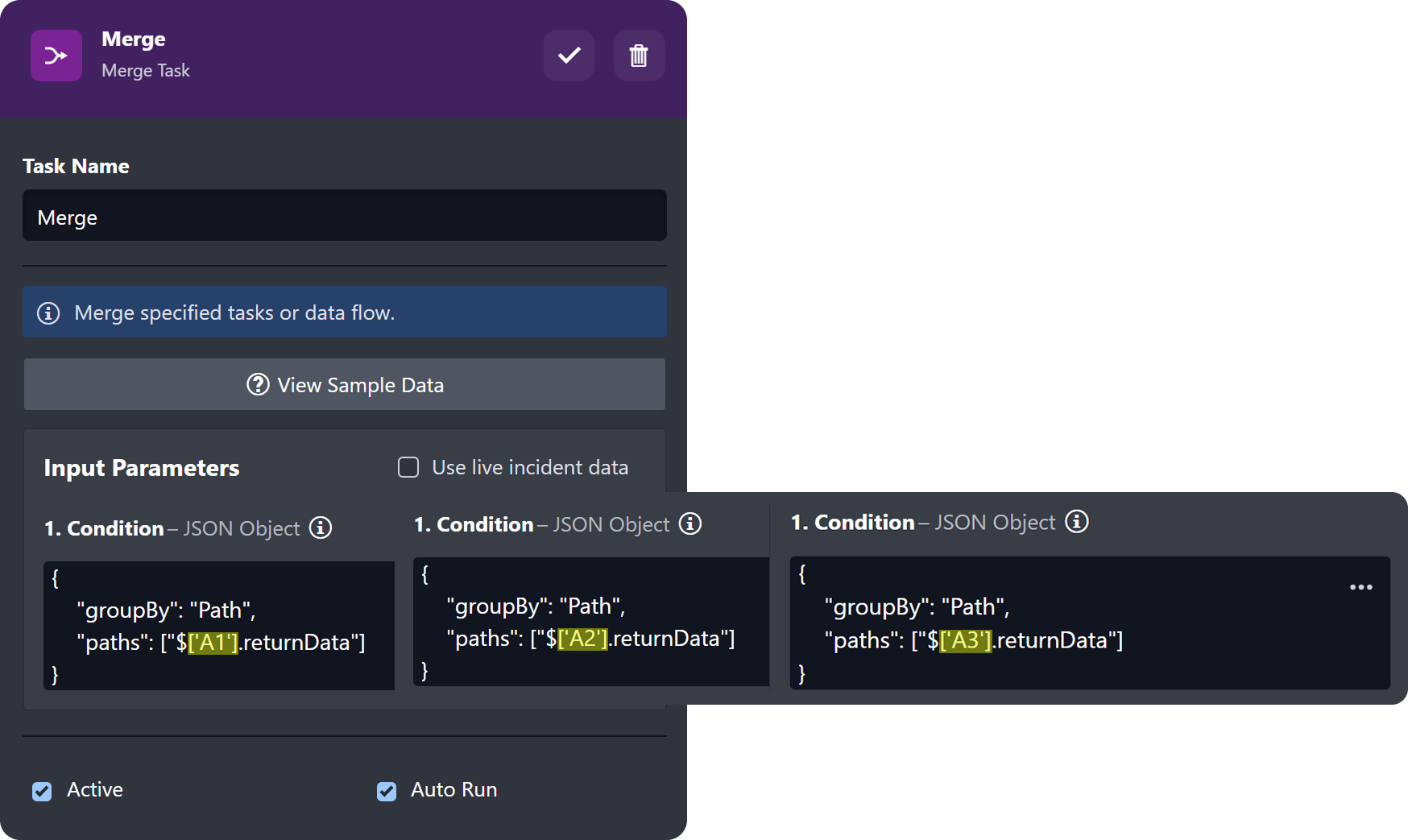Open View Sample Data

[344, 384]
